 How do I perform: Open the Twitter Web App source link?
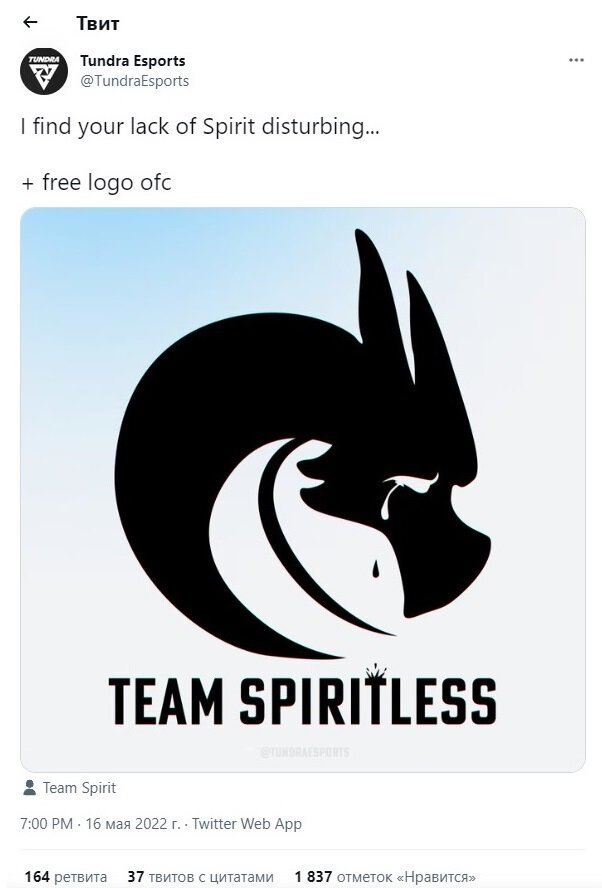(247, 823)
